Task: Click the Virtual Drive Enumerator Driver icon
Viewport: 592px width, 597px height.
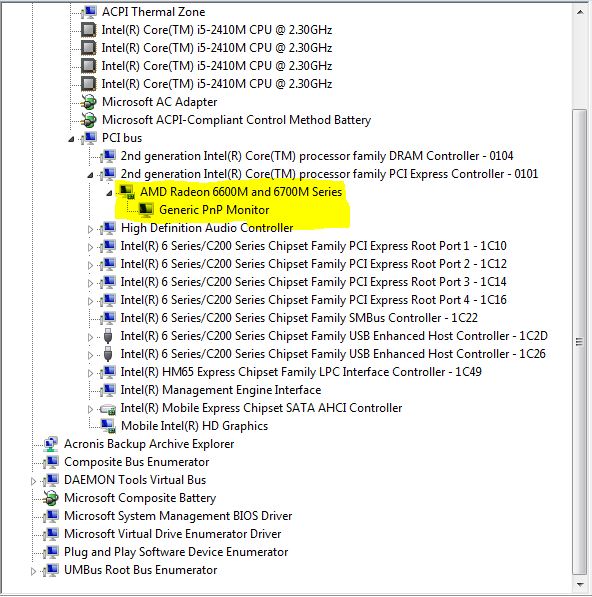Action: pyautogui.click(x=51, y=534)
